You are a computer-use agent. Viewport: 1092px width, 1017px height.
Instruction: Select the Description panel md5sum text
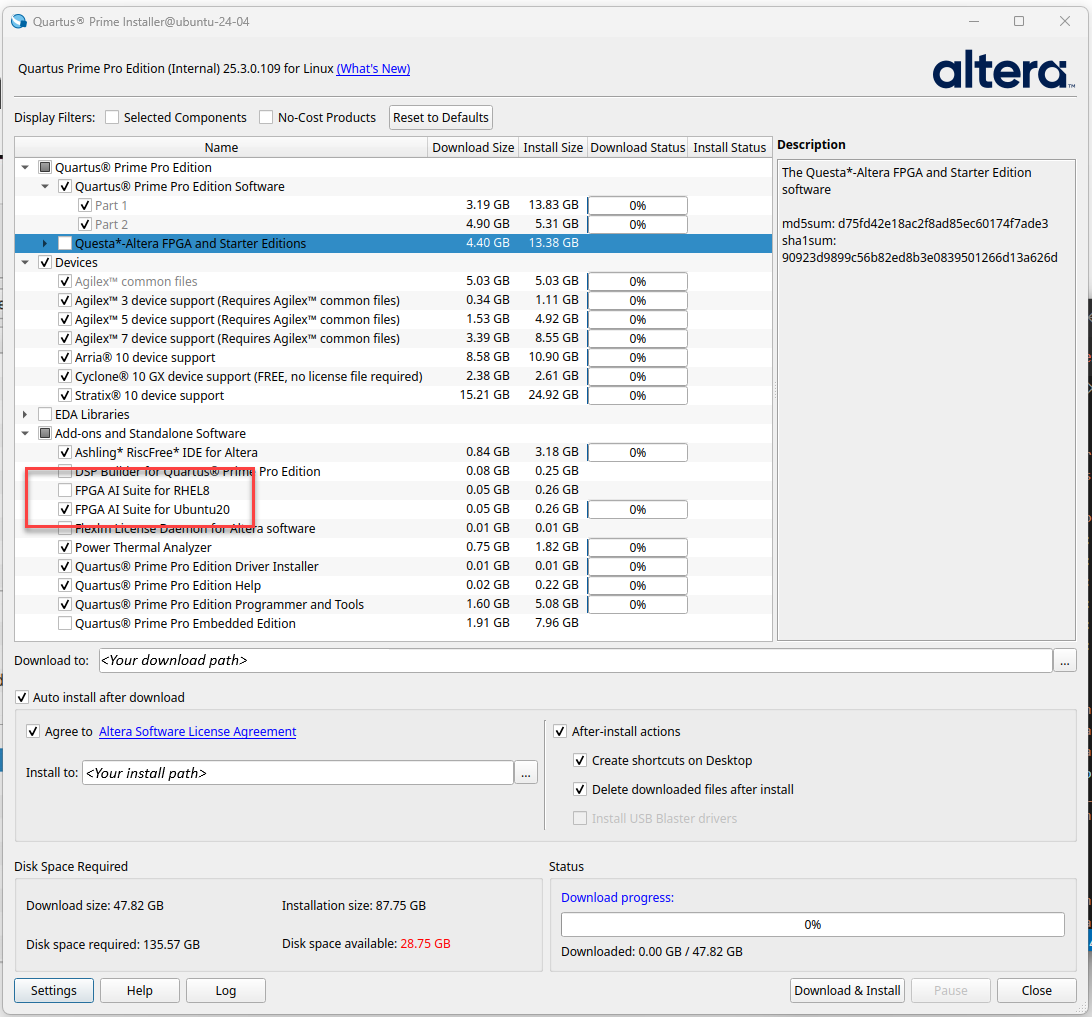tap(914, 224)
